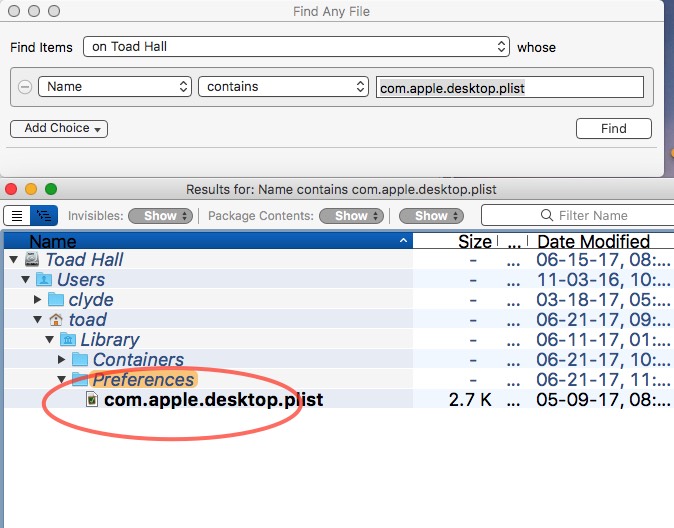
Task: Click date 06-21-17, 09 of toad row
Action: [603, 319]
